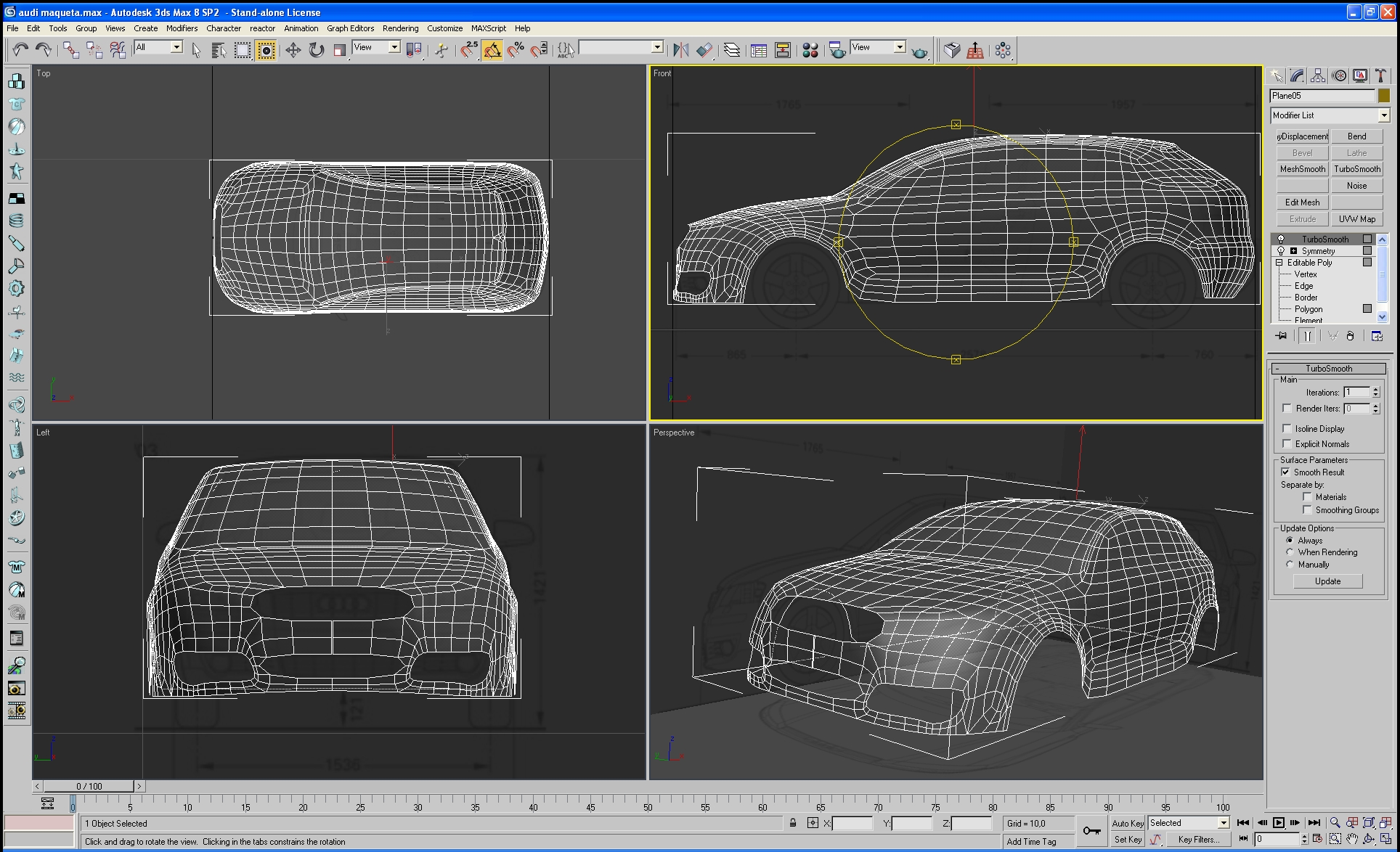This screenshot has width=1400, height=852.
Task: Open the Hierarchy command panel tab
Action: click(x=1318, y=75)
